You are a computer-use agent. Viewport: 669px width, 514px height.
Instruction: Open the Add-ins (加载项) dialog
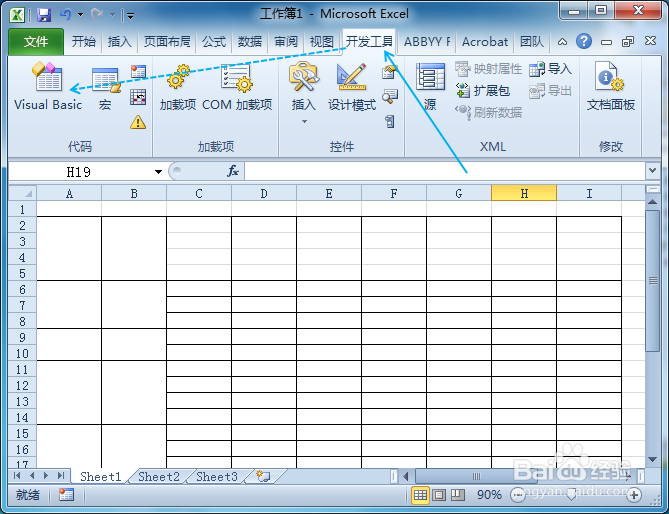(x=177, y=87)
